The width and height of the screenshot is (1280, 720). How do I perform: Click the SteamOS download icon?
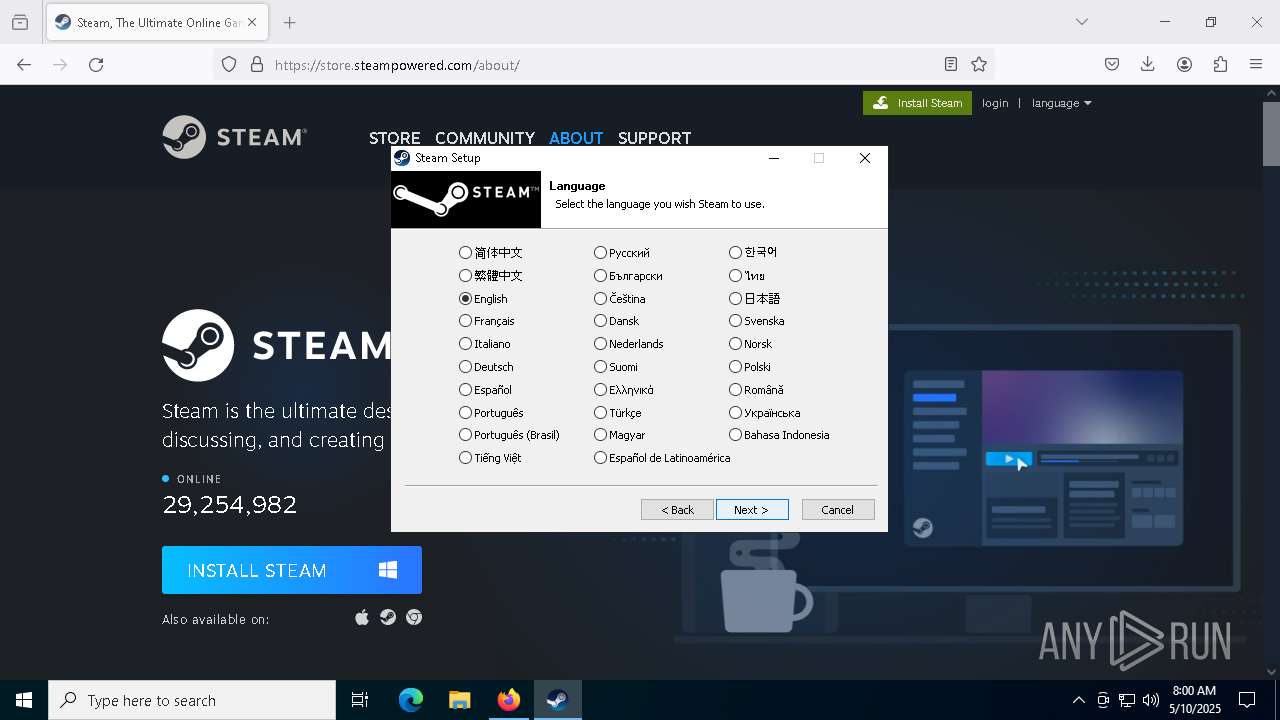(x=388, y=618)
